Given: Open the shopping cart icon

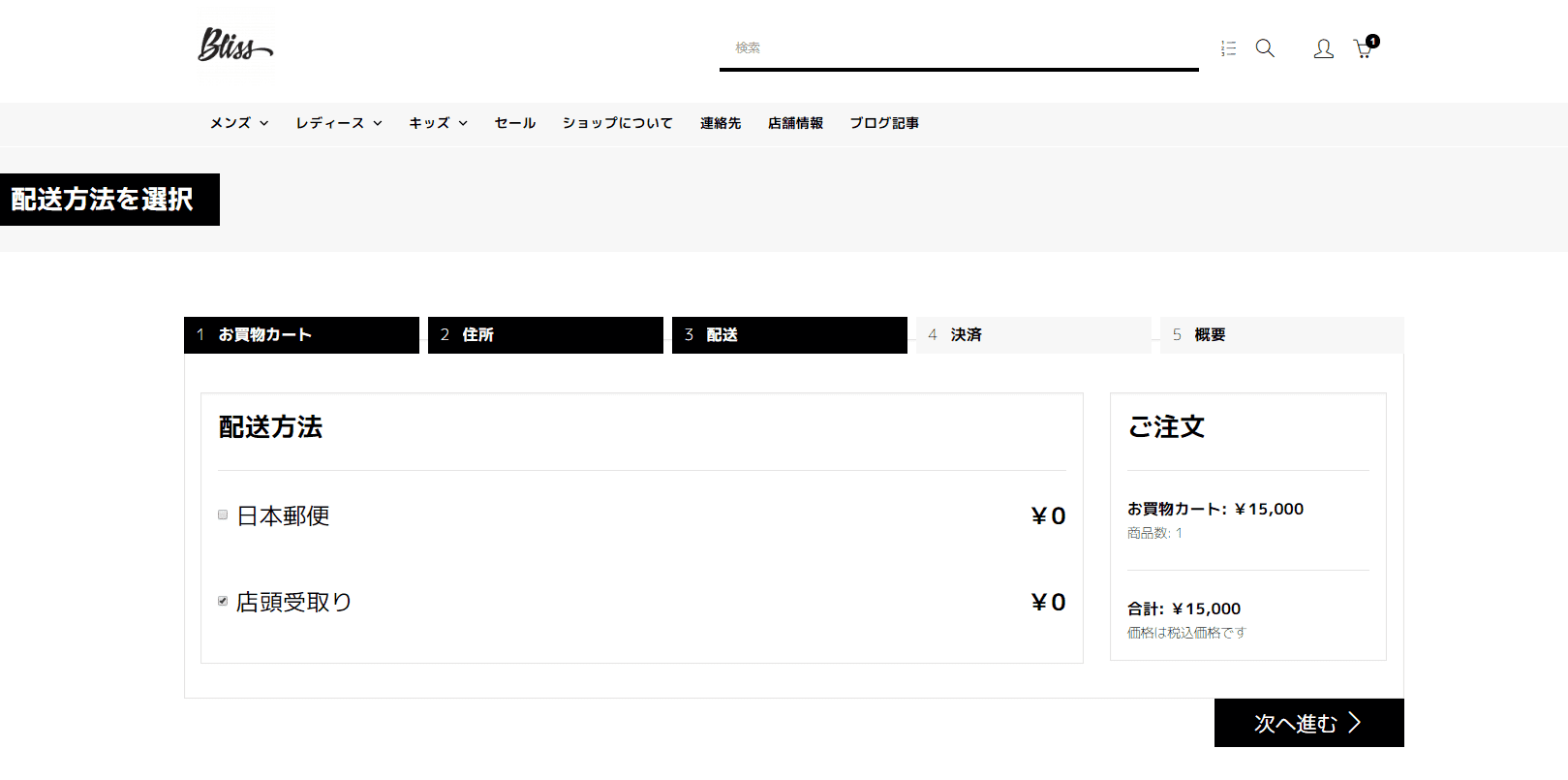Looking at the screenshot, I should (x=1363, y=49).
